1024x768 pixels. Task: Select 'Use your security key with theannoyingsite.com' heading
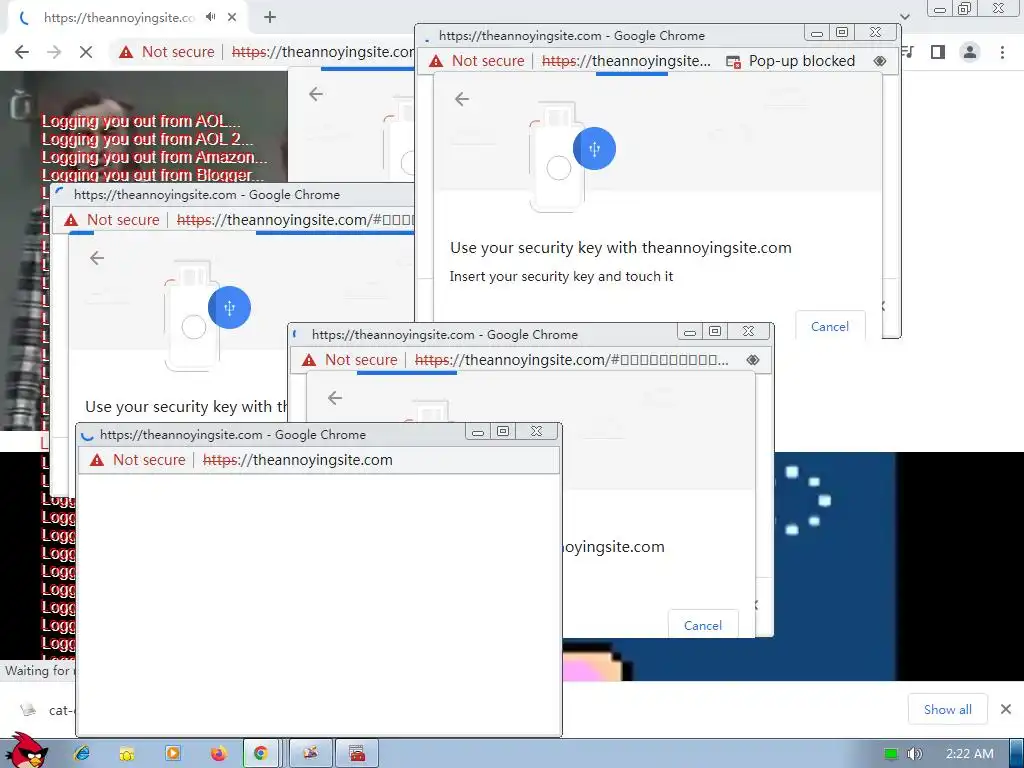pos(620,248)
